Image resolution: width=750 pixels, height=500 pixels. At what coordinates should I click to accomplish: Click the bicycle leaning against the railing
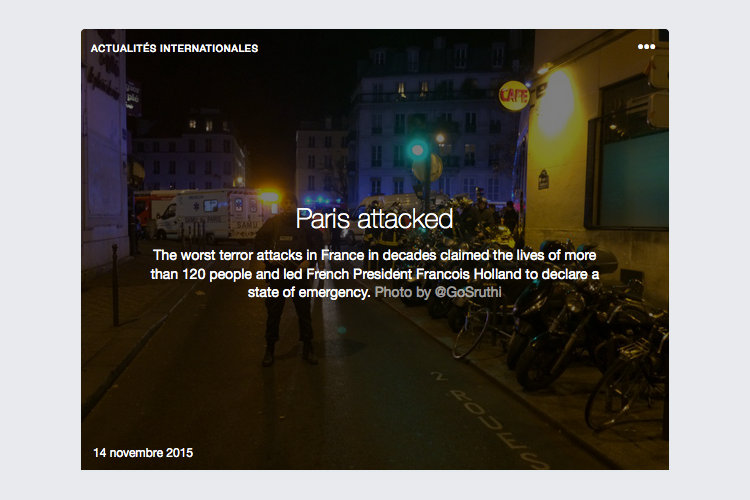627,378
